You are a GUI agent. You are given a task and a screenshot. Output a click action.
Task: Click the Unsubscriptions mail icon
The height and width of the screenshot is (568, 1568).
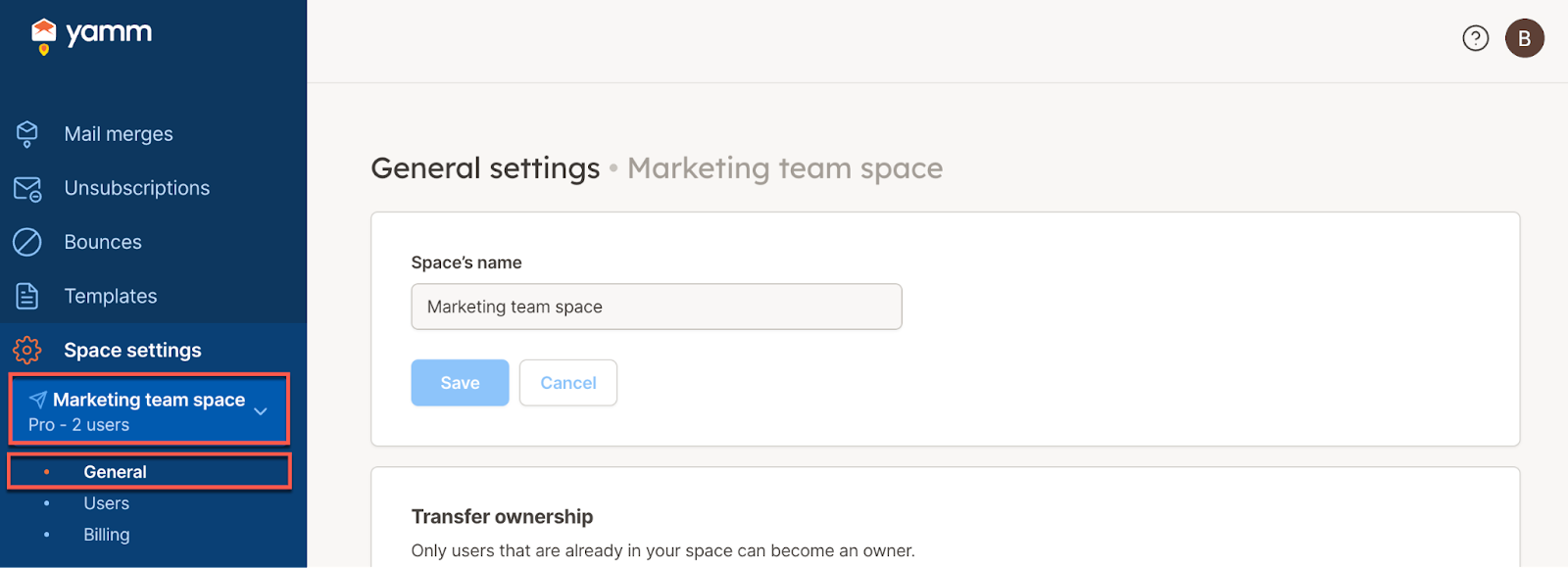(27, 188)
